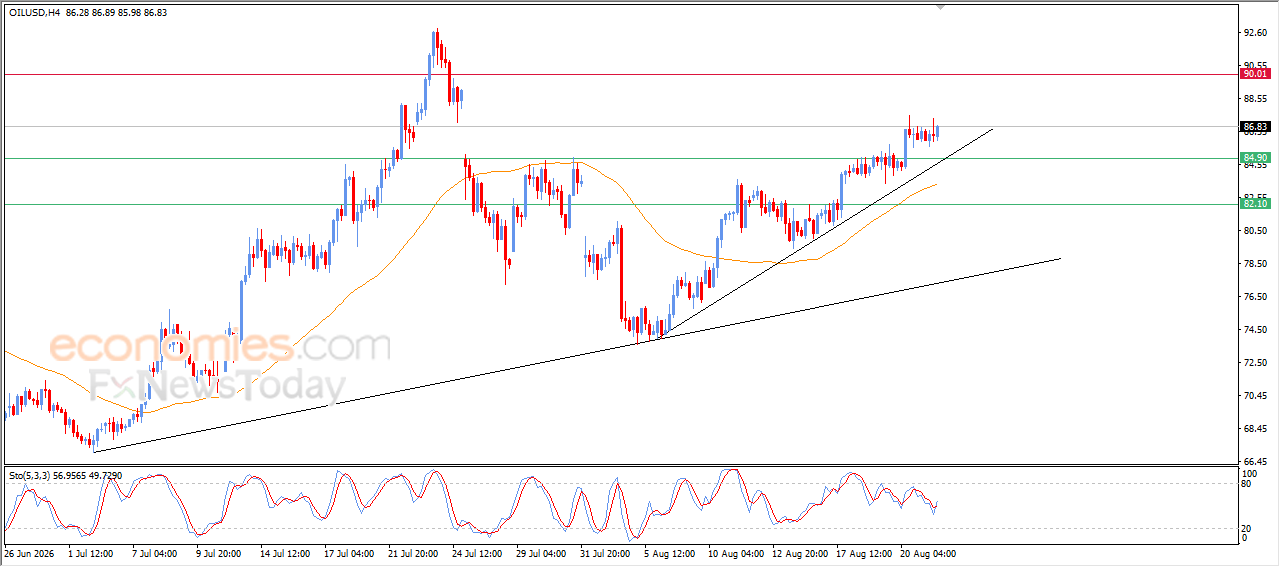1280x567 pixels.
Task: Click the stochastic 80 level label
Action: coord(1247,484)
